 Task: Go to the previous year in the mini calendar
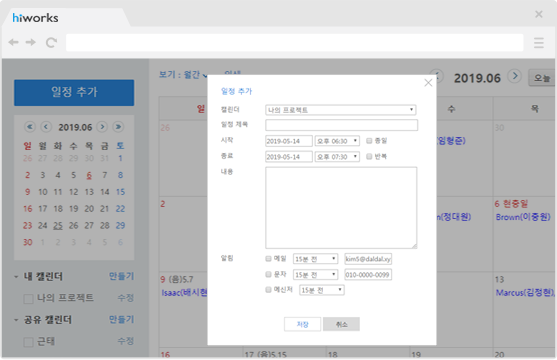click(x=30, y=127)
